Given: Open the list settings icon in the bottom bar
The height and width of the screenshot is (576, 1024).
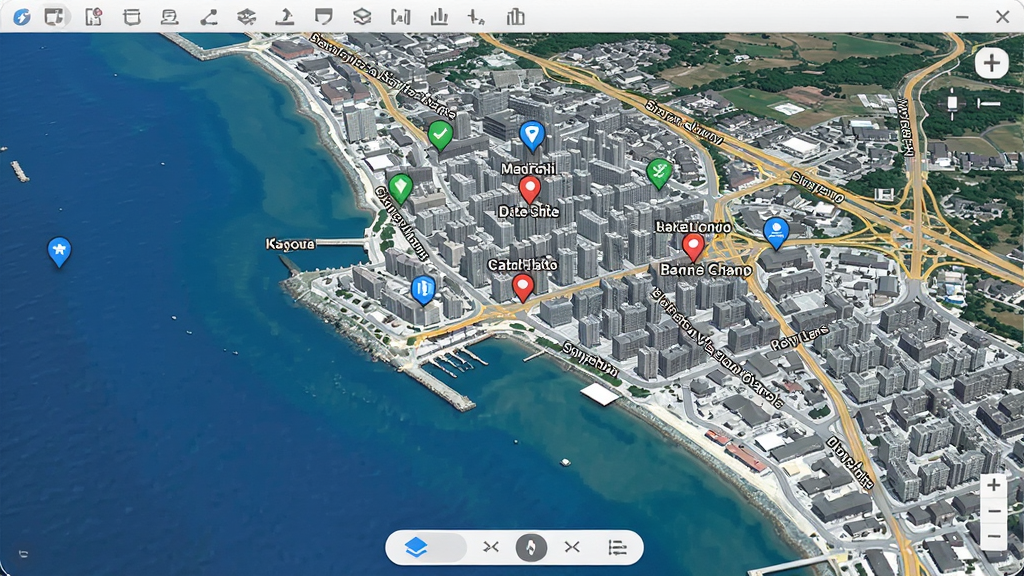Looking at the screenshot, I should click(x=617, y=547).
